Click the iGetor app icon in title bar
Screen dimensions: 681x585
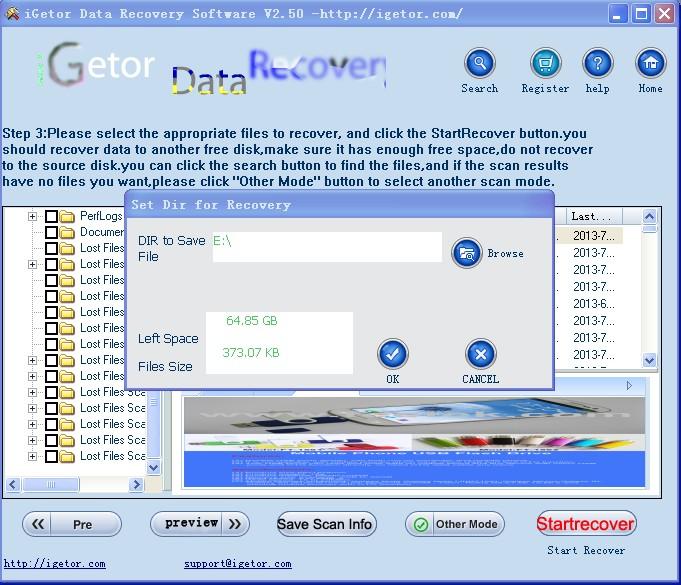pyautogui.click(x=12, y=14)
